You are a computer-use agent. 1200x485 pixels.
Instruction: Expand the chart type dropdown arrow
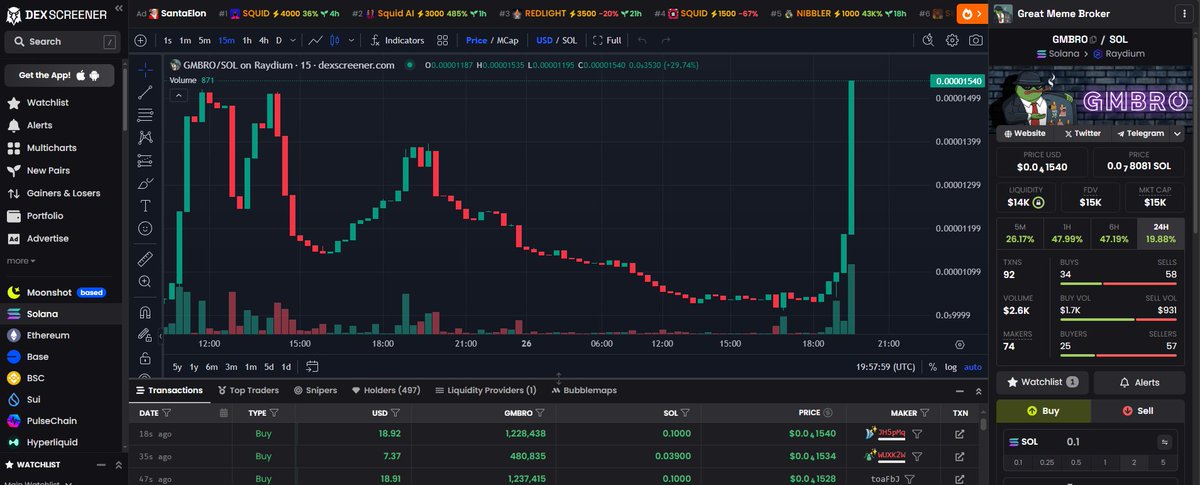[x=350, y=40]
